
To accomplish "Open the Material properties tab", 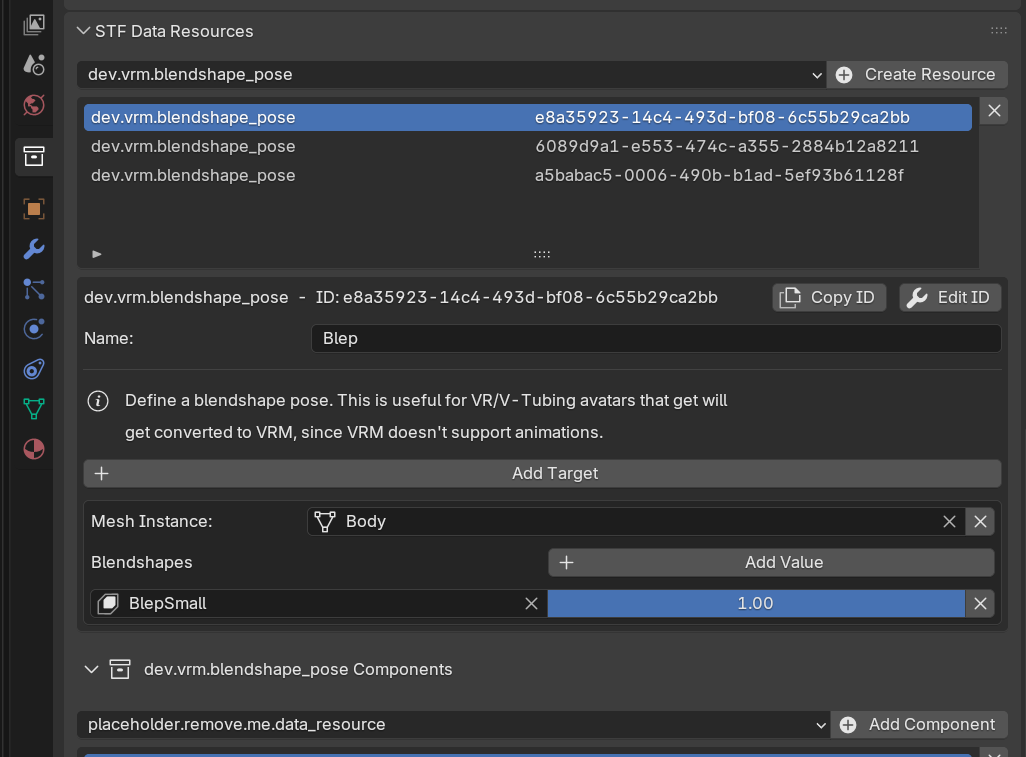I will click(34, 449).
